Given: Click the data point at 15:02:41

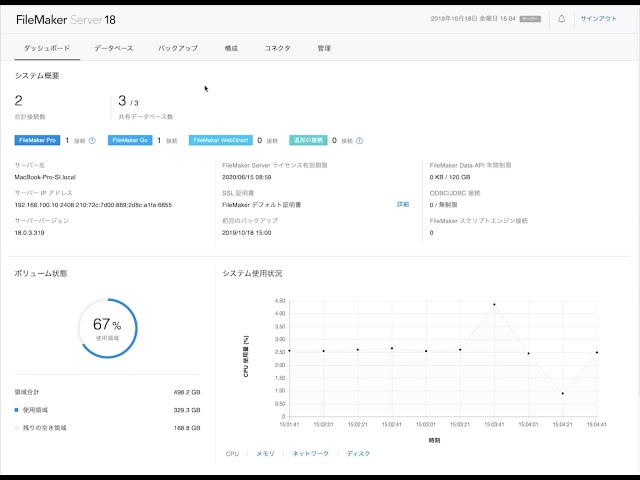Looking at the screenshot, I should coord(392,348).
